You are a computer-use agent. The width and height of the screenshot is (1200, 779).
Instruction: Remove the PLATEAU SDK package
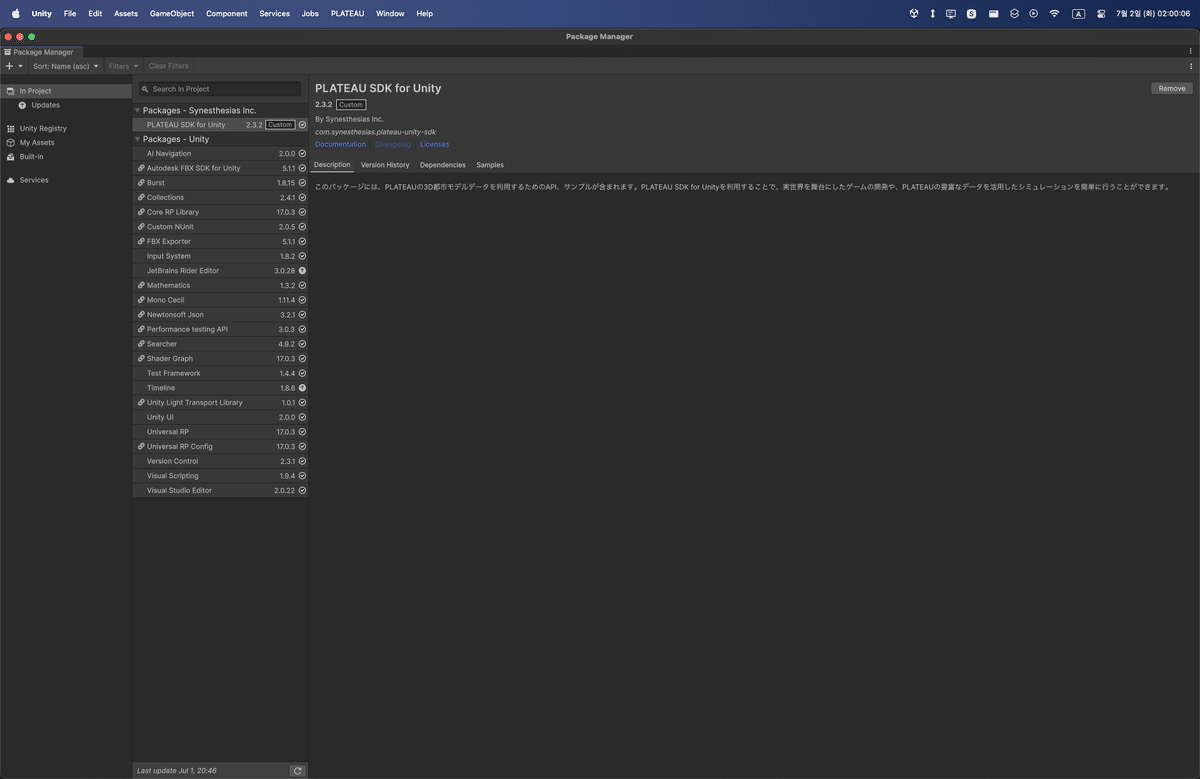[1170, 88]
